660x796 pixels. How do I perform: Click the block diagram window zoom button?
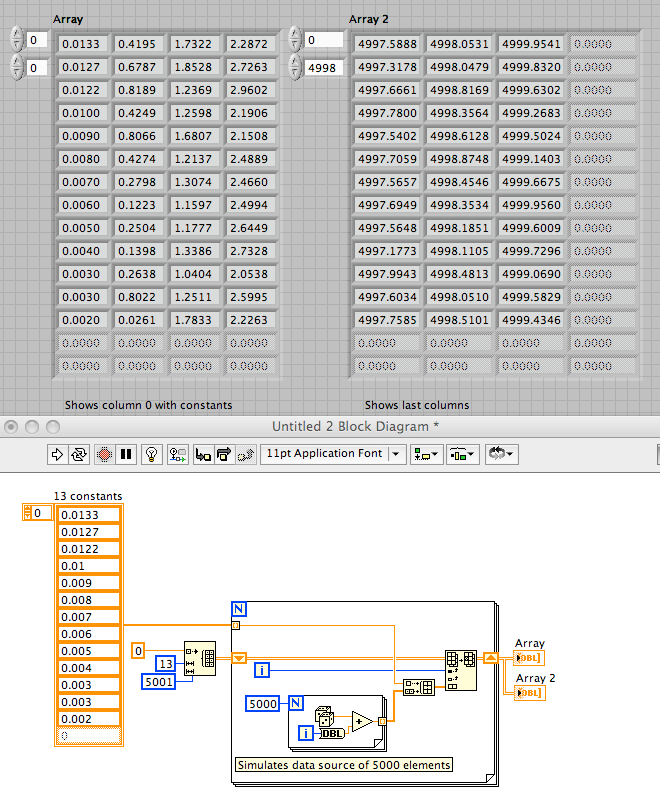(x=53, y=427)
